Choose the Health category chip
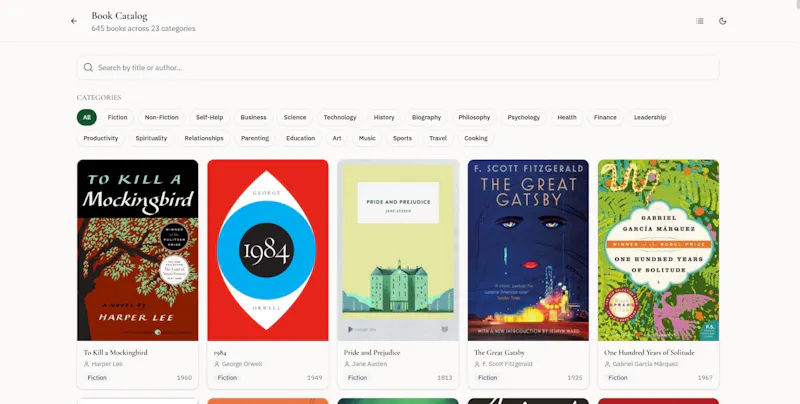 click(567, 117)
